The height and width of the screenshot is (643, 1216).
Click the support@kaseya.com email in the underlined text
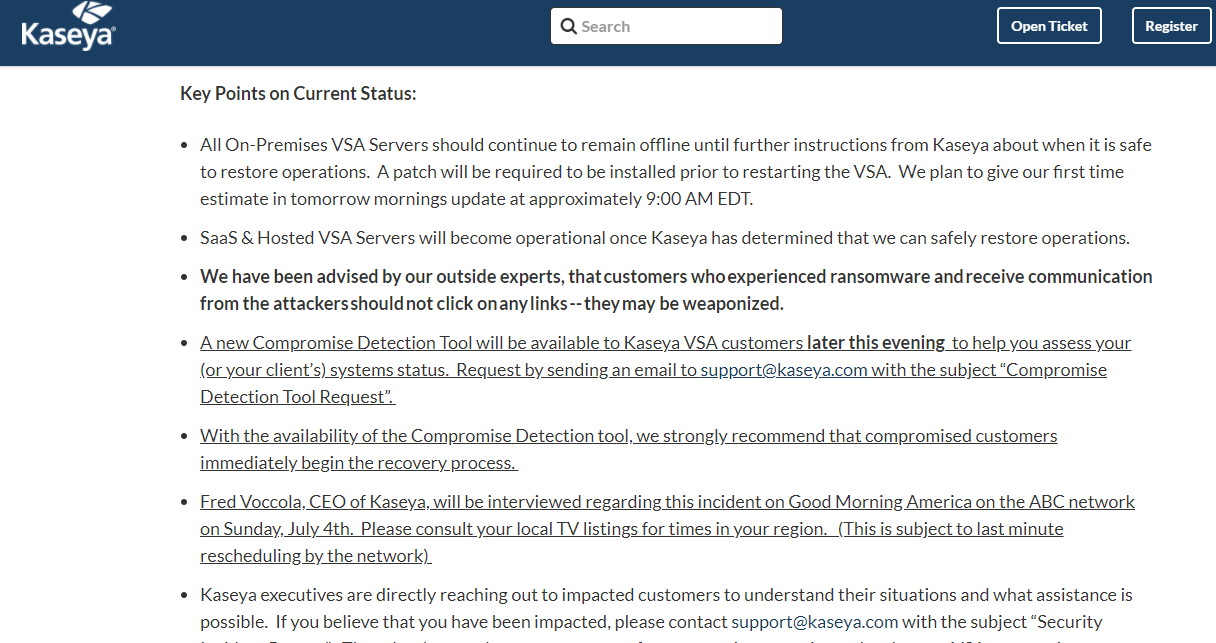click(x=783, y=370)
